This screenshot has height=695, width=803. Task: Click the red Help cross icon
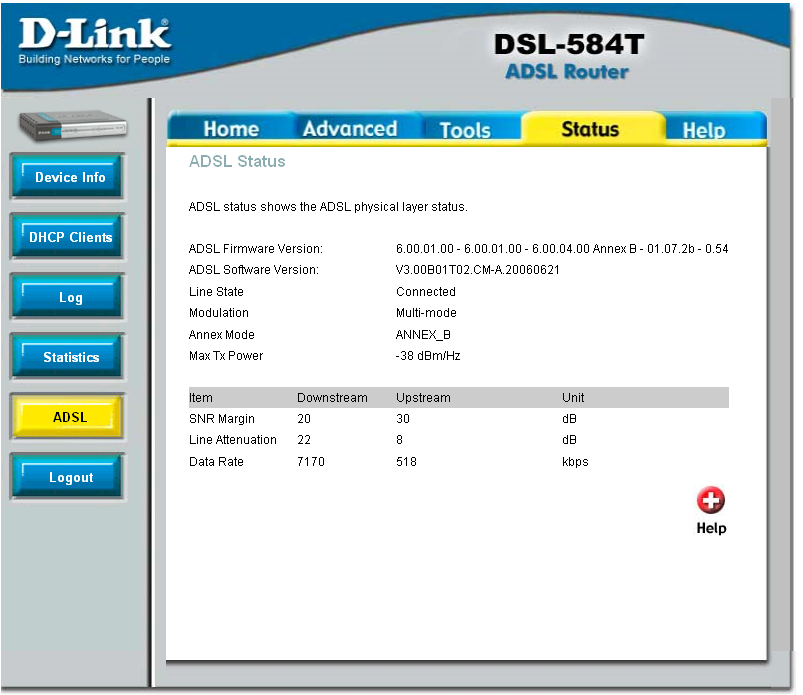pos(710,500)
